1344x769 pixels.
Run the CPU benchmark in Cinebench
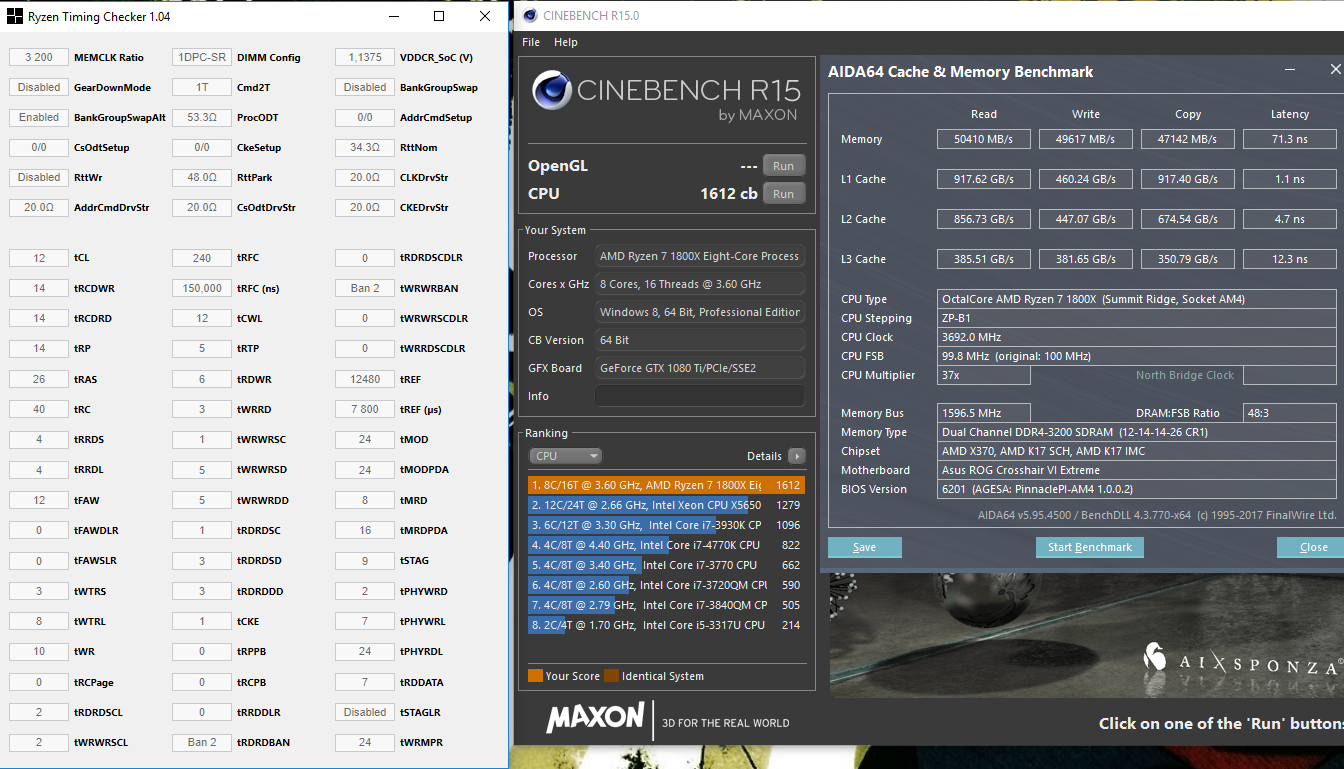pos(784,194)
